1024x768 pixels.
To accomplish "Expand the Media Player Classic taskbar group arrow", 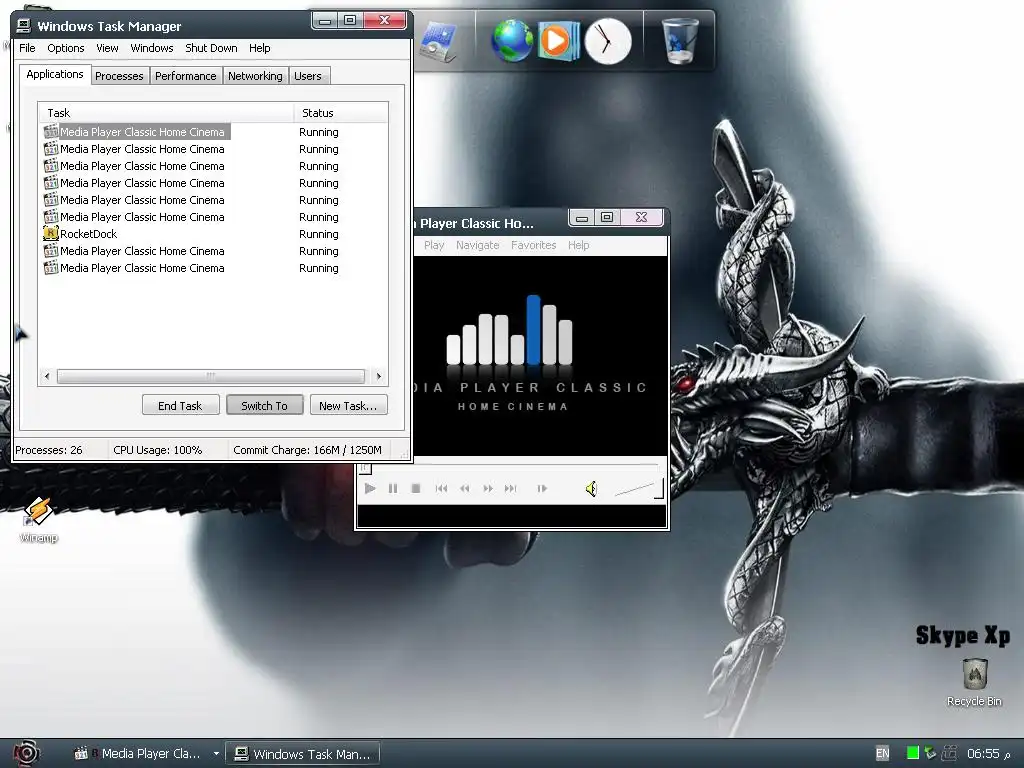I will [216, 753].
